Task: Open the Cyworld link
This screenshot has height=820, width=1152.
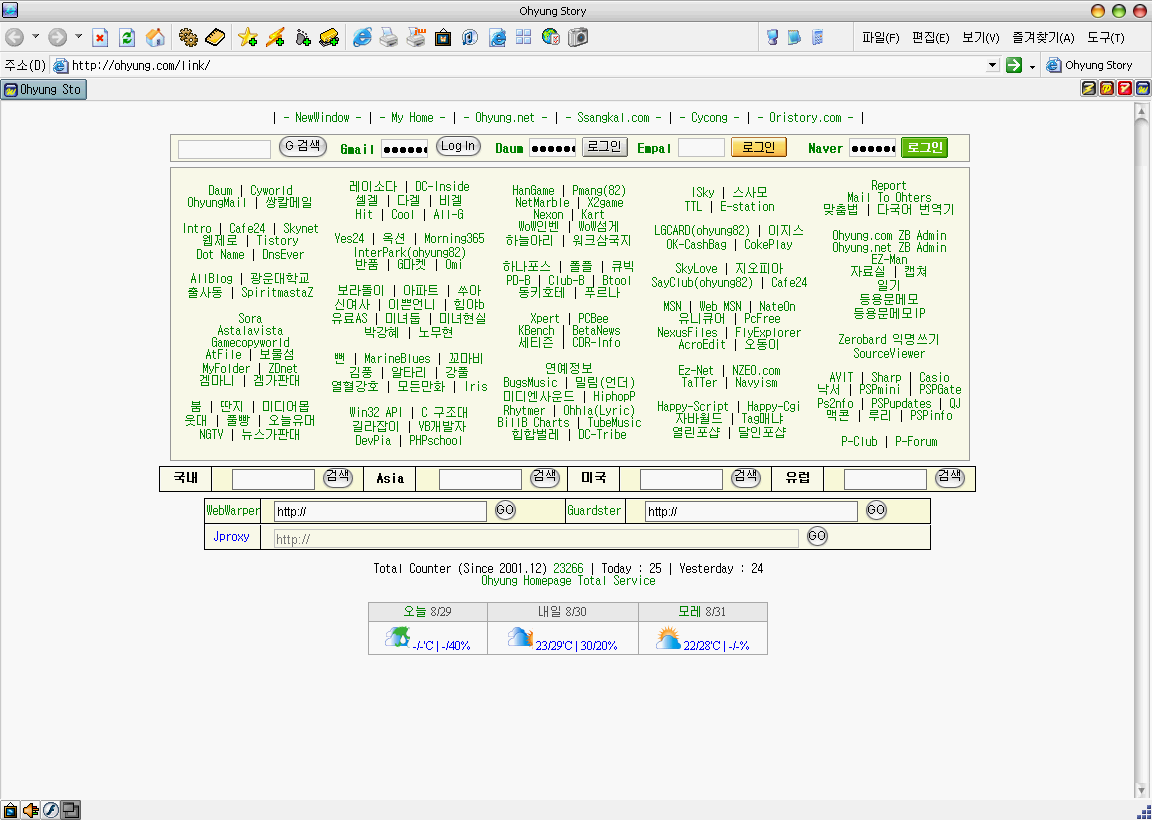Action: (x=271, y=190)
